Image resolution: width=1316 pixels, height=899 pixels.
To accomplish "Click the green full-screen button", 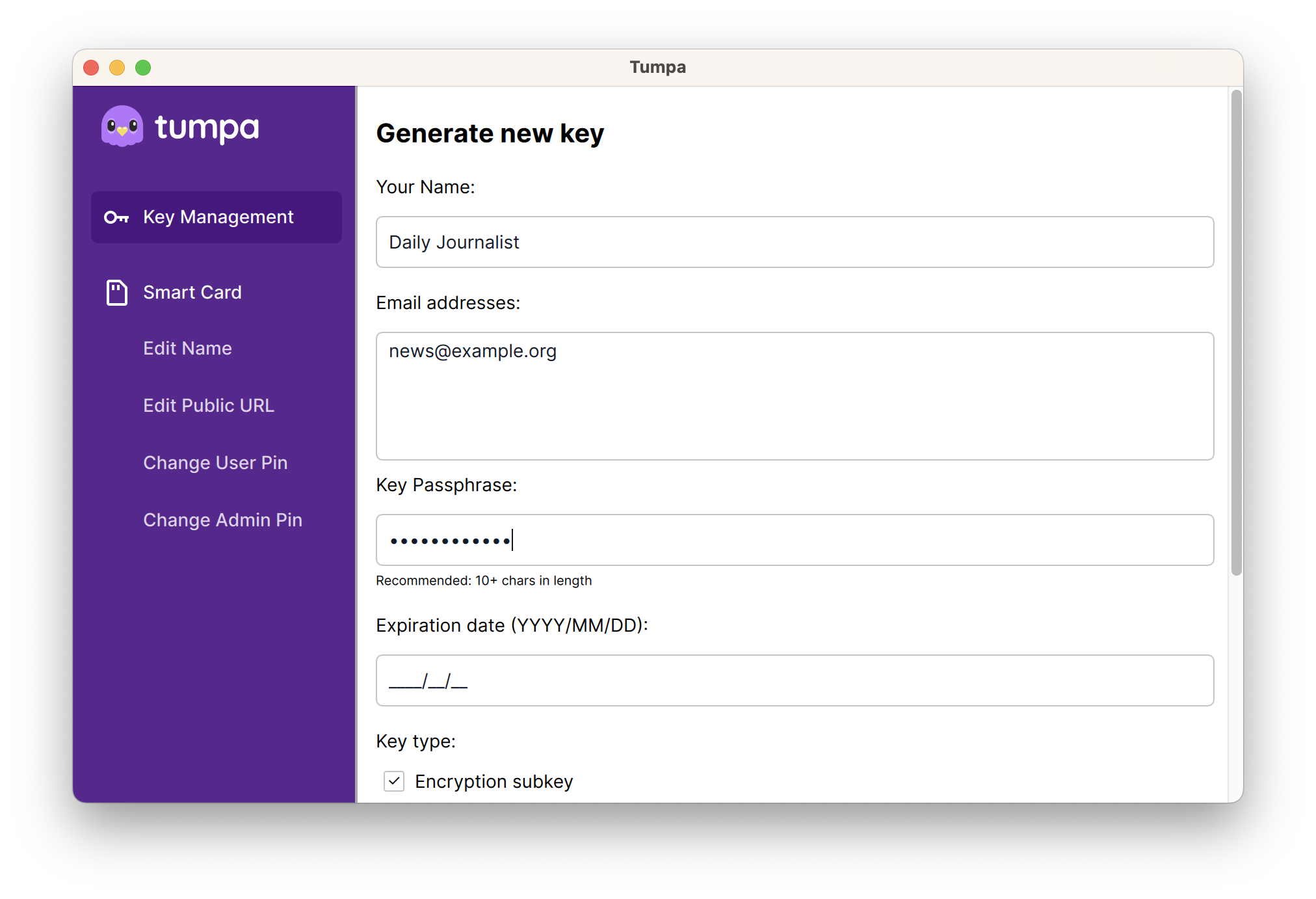I will point(144,68).
